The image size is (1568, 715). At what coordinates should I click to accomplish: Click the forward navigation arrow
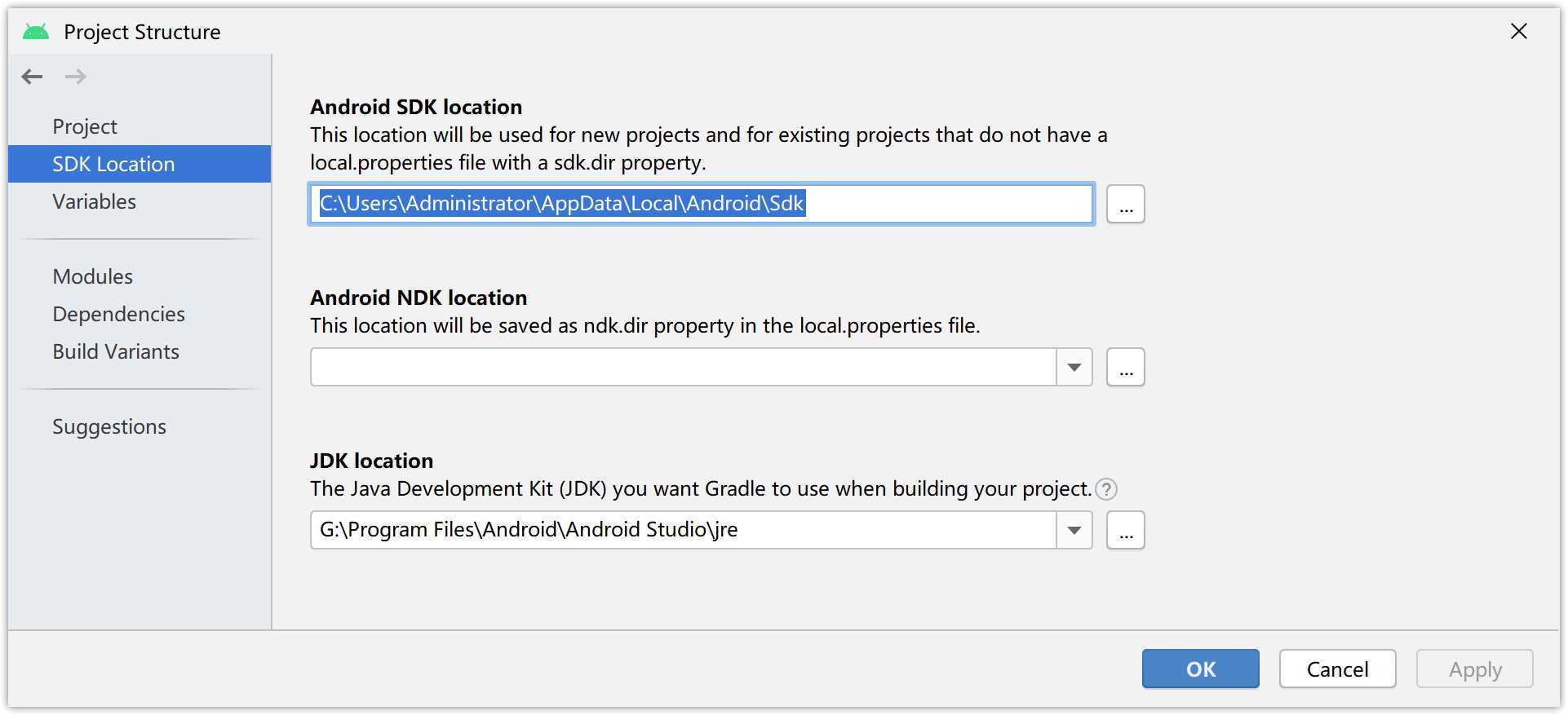76,77
